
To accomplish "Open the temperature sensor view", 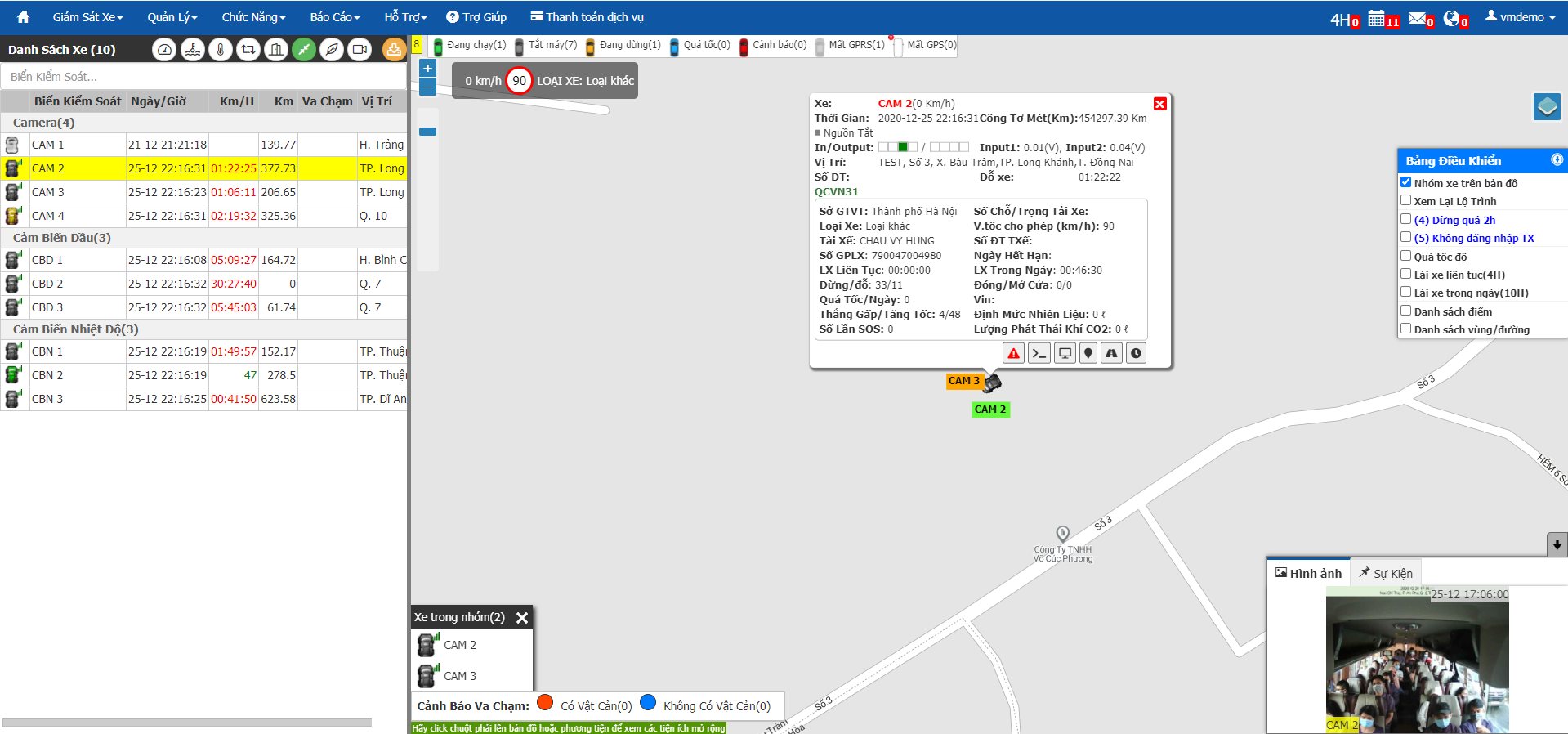I will pos(221,50).
